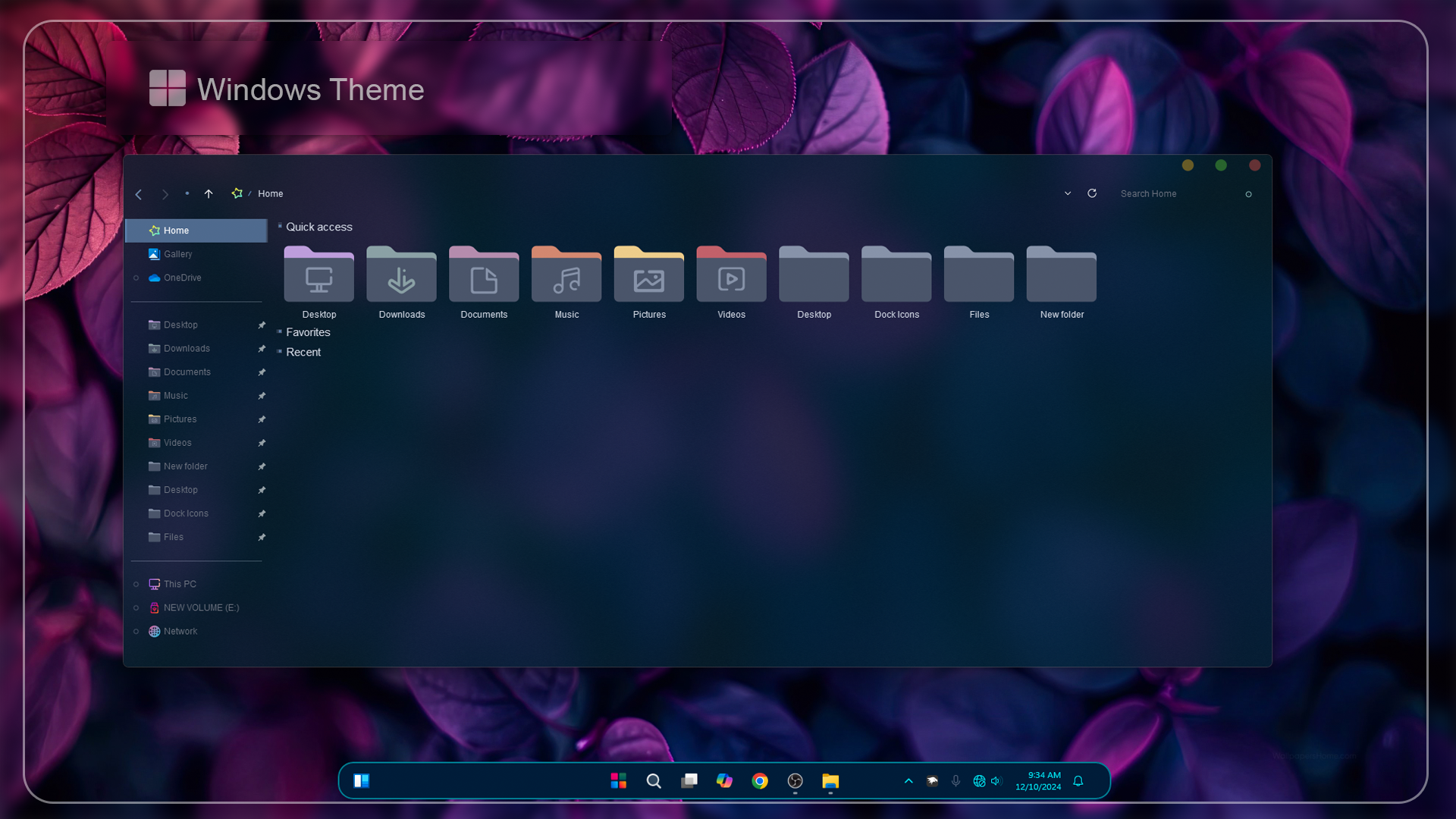Launch Copilot from taskbar
Screen dimensions: 1456x819
(724, 780)
